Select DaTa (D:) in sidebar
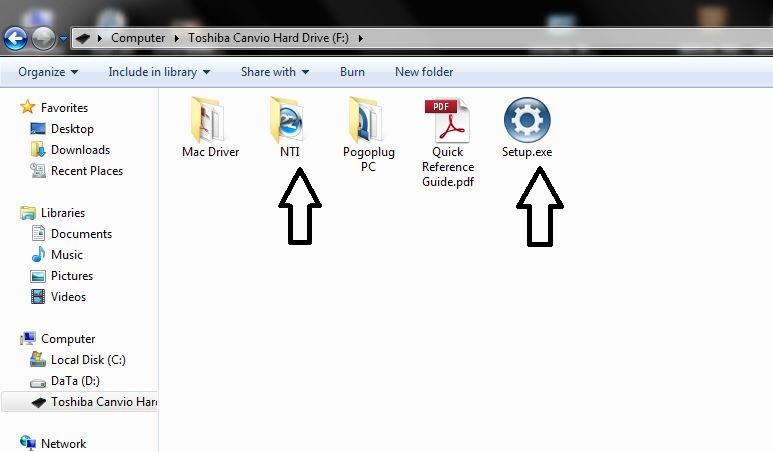Screen dimensions: 773x452 75,381
